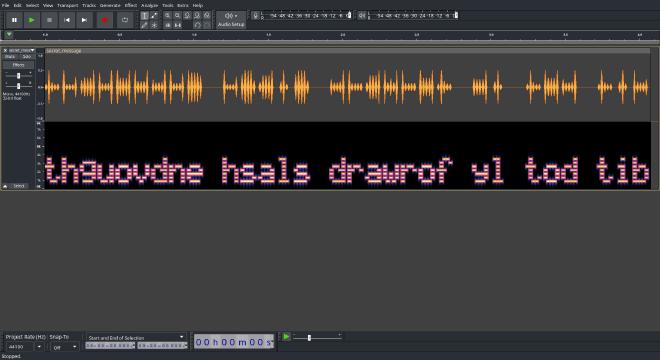Mute the secret_message track
This screenshot has height=360, width=660.
pyautogui.click(x=10, y=56)
